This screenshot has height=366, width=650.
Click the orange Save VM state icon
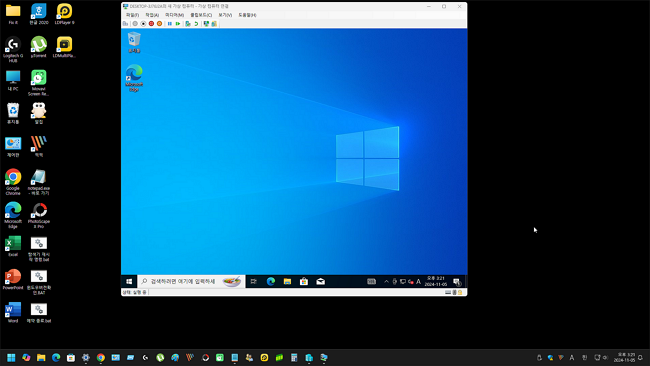click(159, 24)
